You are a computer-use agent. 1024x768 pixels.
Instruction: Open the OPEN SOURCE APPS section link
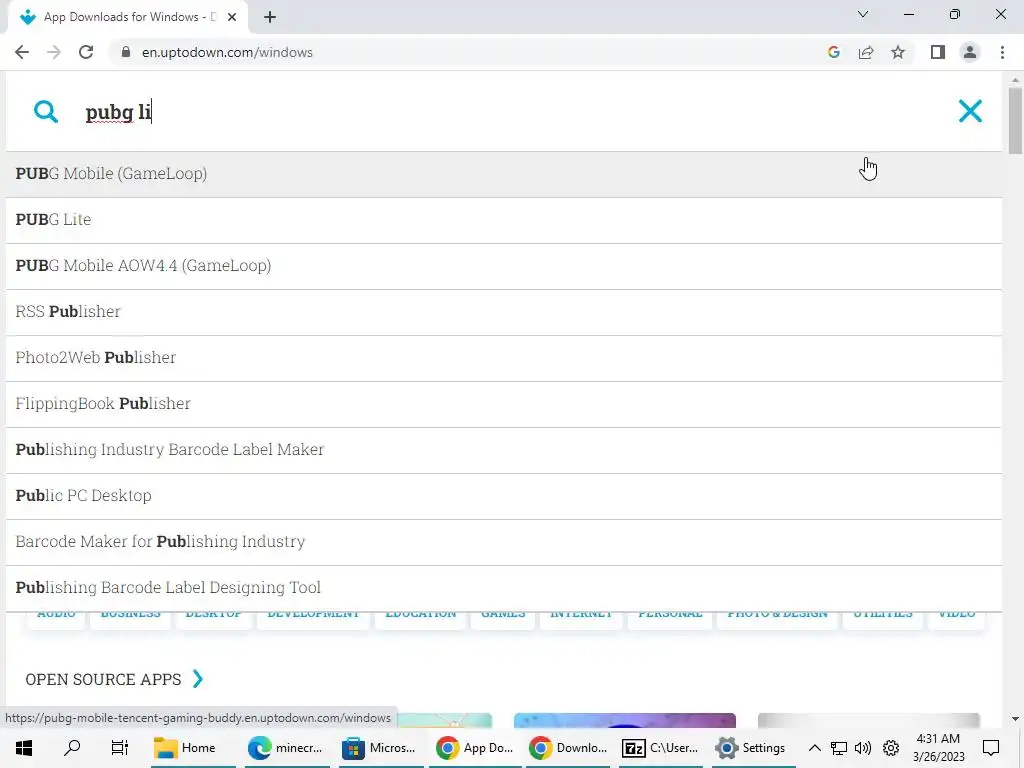103,679
